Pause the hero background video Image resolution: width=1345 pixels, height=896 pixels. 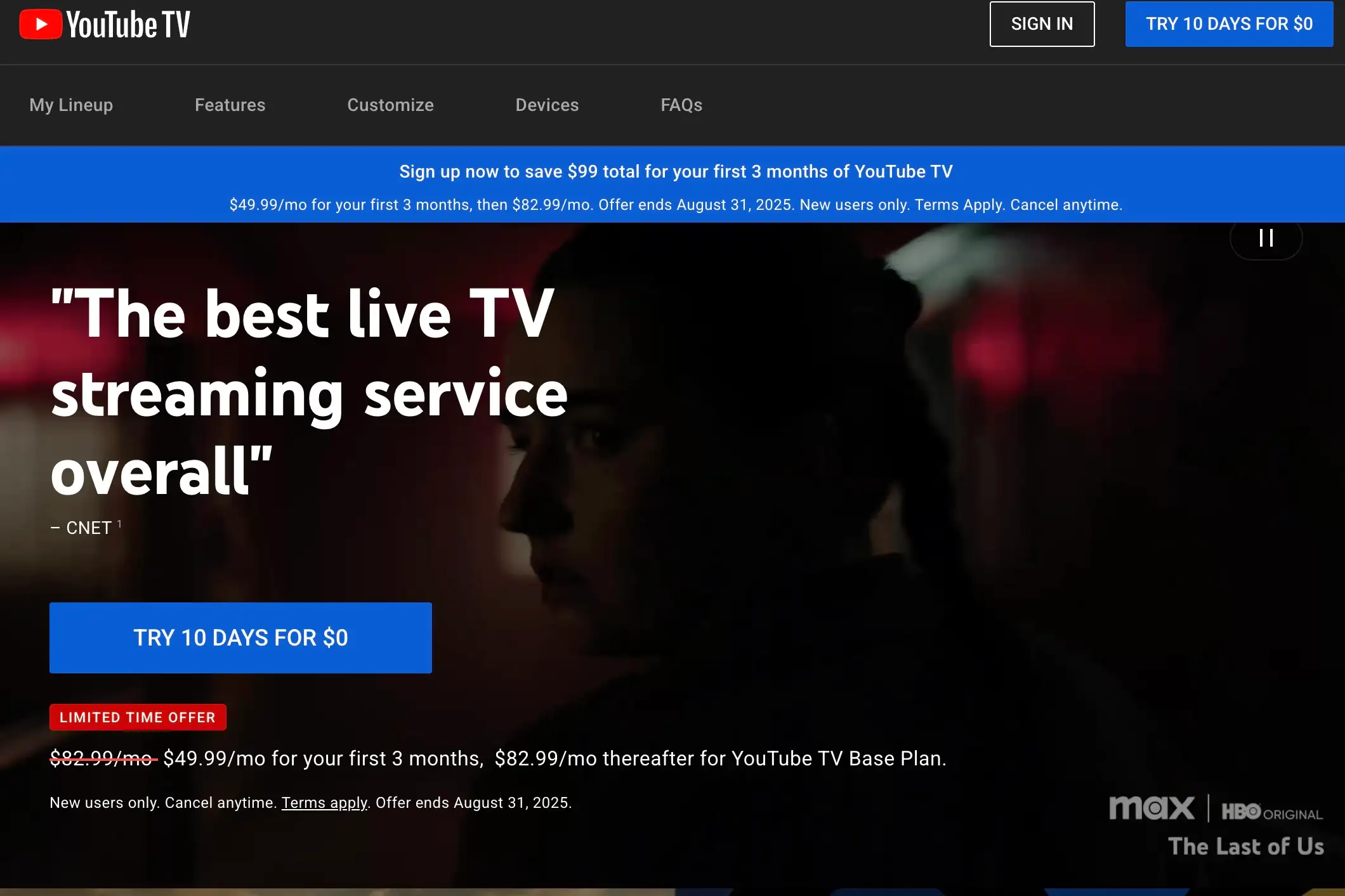[1266, 238]
